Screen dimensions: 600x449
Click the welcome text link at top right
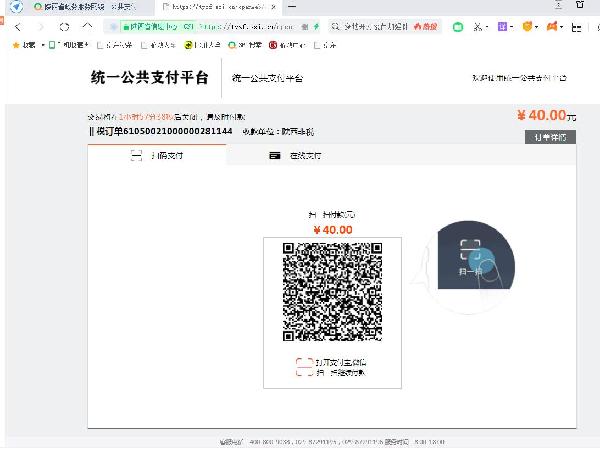[519, 78]
